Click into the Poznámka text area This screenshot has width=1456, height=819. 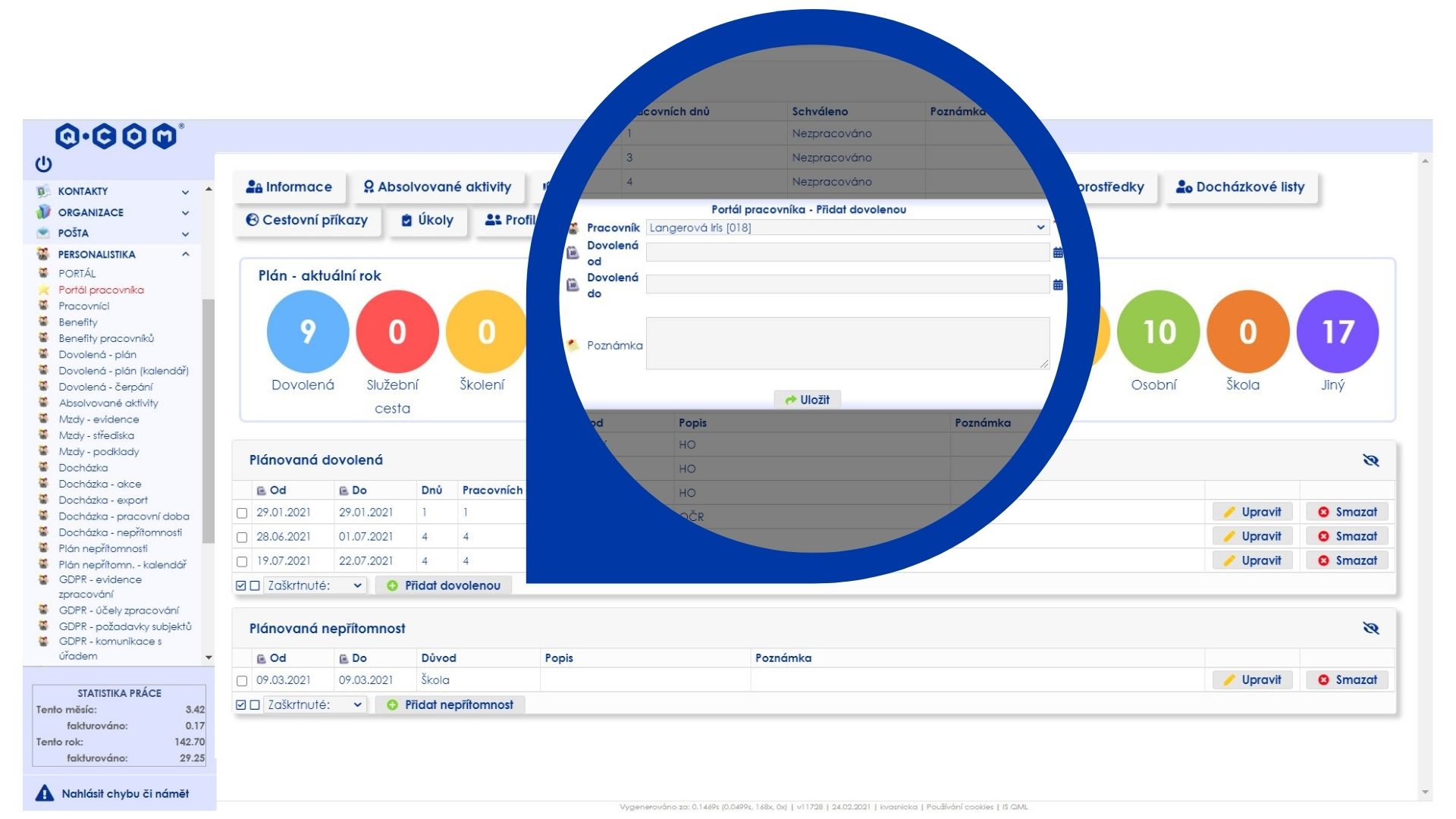tap(847, 344)
